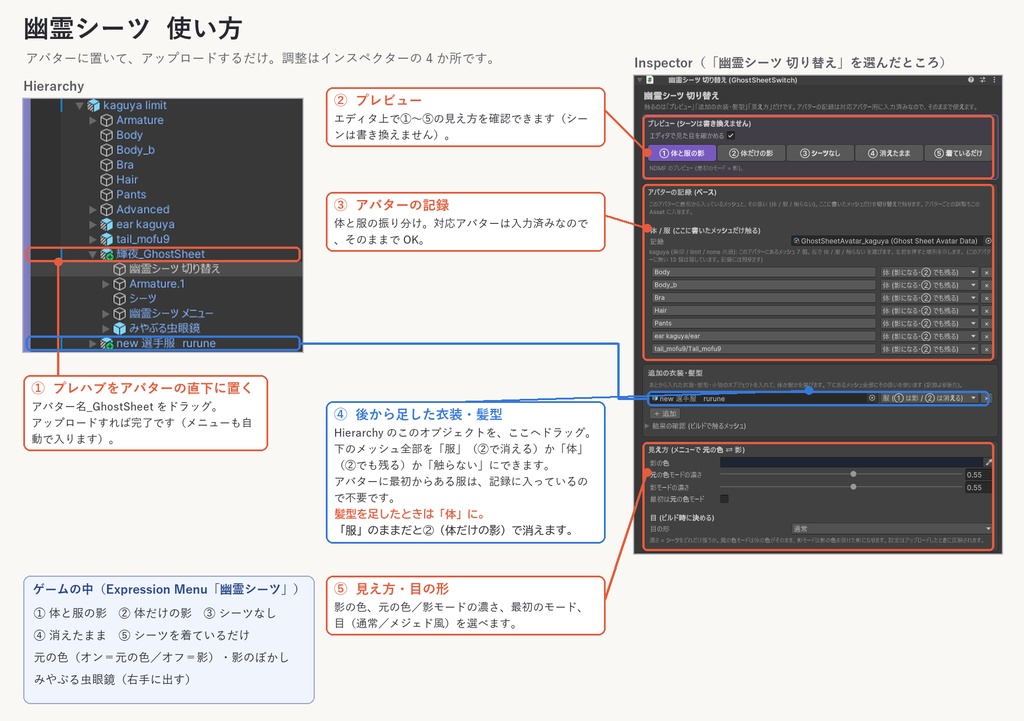Click the cube icon beside シーツ

tap(120, 298)
